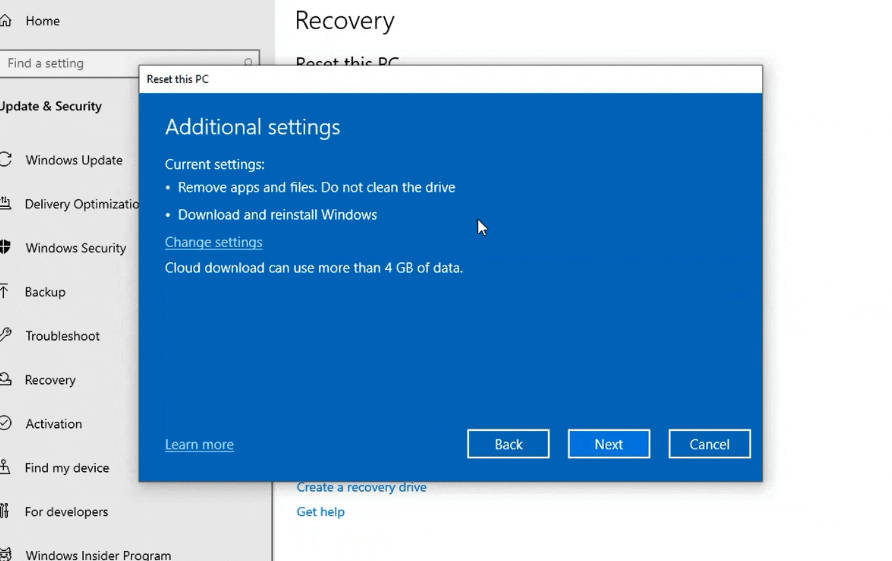Click the Backup arrow icon
Screen dimensions: 892x561
(x=5, y=292)
